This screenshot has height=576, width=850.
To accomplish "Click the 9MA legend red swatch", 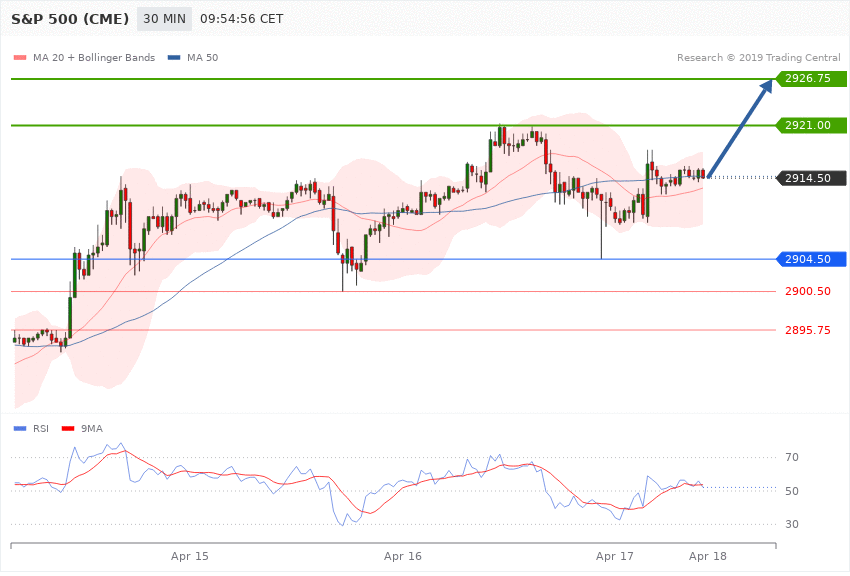I will point(68,429).
